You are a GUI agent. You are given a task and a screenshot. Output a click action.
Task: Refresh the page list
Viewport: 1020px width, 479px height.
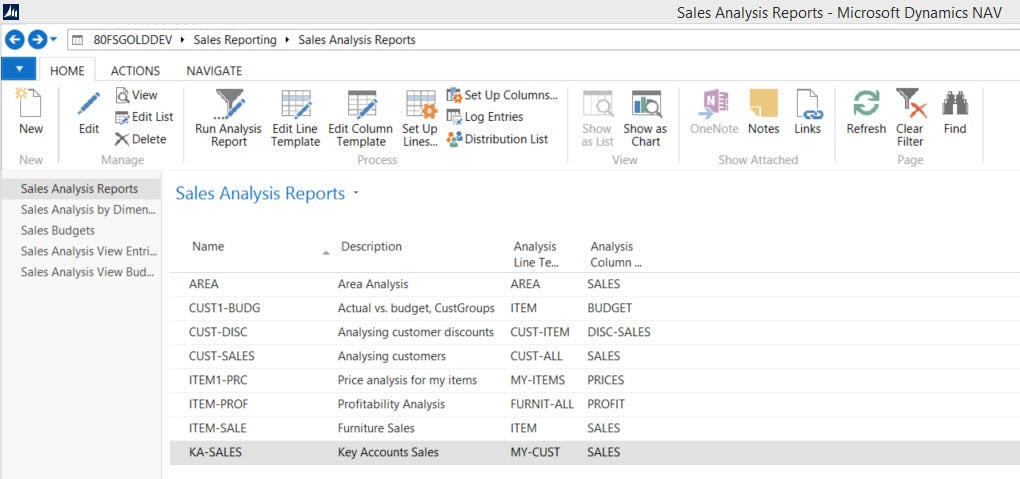pos(866,113)
